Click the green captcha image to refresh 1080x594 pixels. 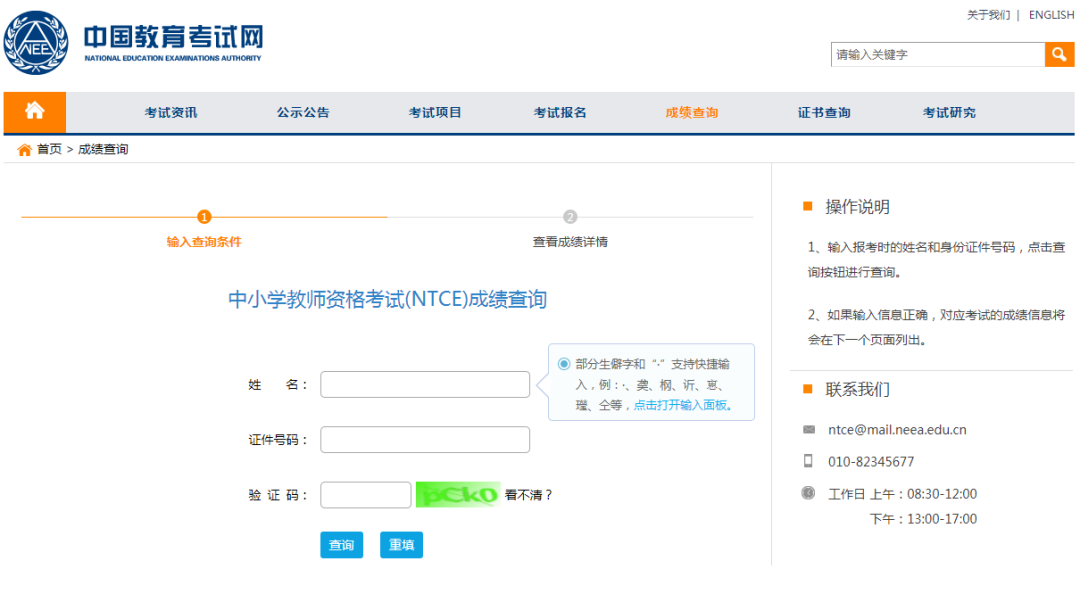[457, 494]
